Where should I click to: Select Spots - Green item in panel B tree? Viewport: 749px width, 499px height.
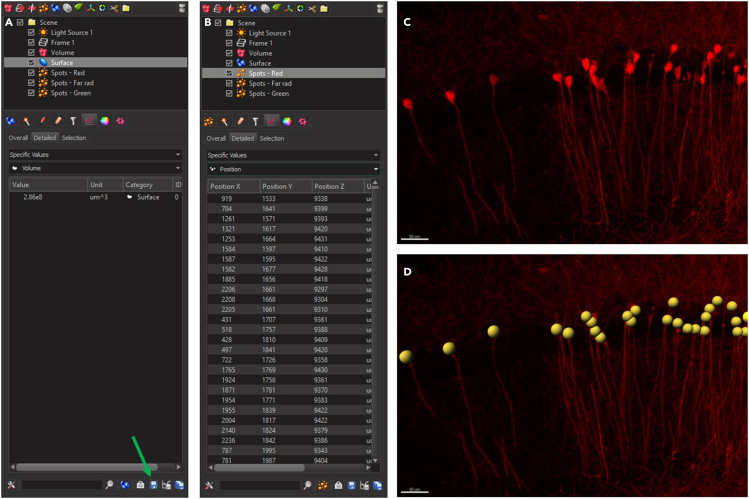point(268,94)
